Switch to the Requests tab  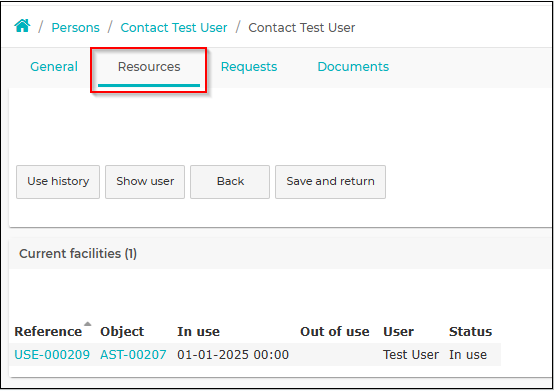[249, 67]
